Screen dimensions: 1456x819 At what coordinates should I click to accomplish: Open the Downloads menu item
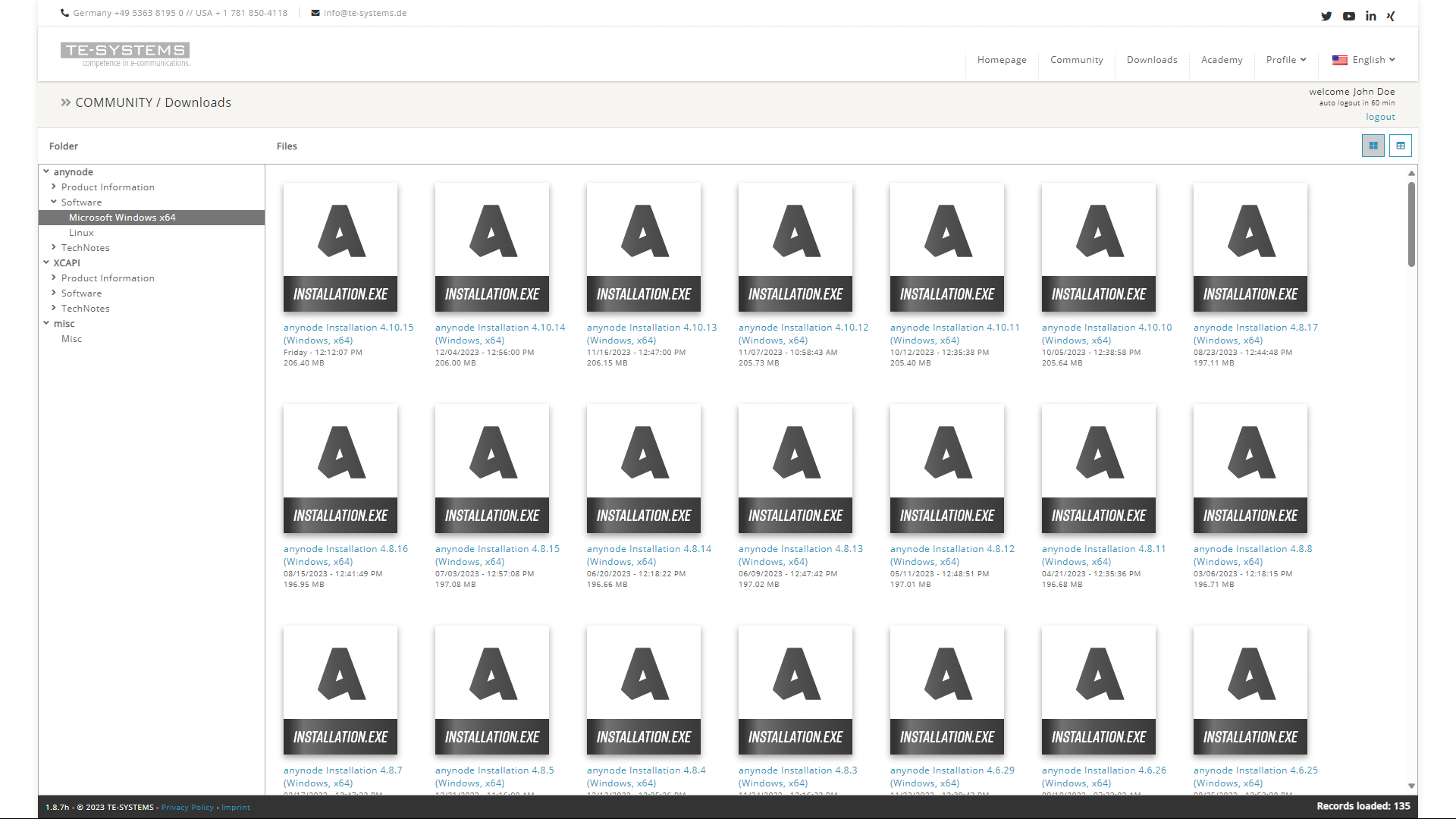coord(1152,59)
